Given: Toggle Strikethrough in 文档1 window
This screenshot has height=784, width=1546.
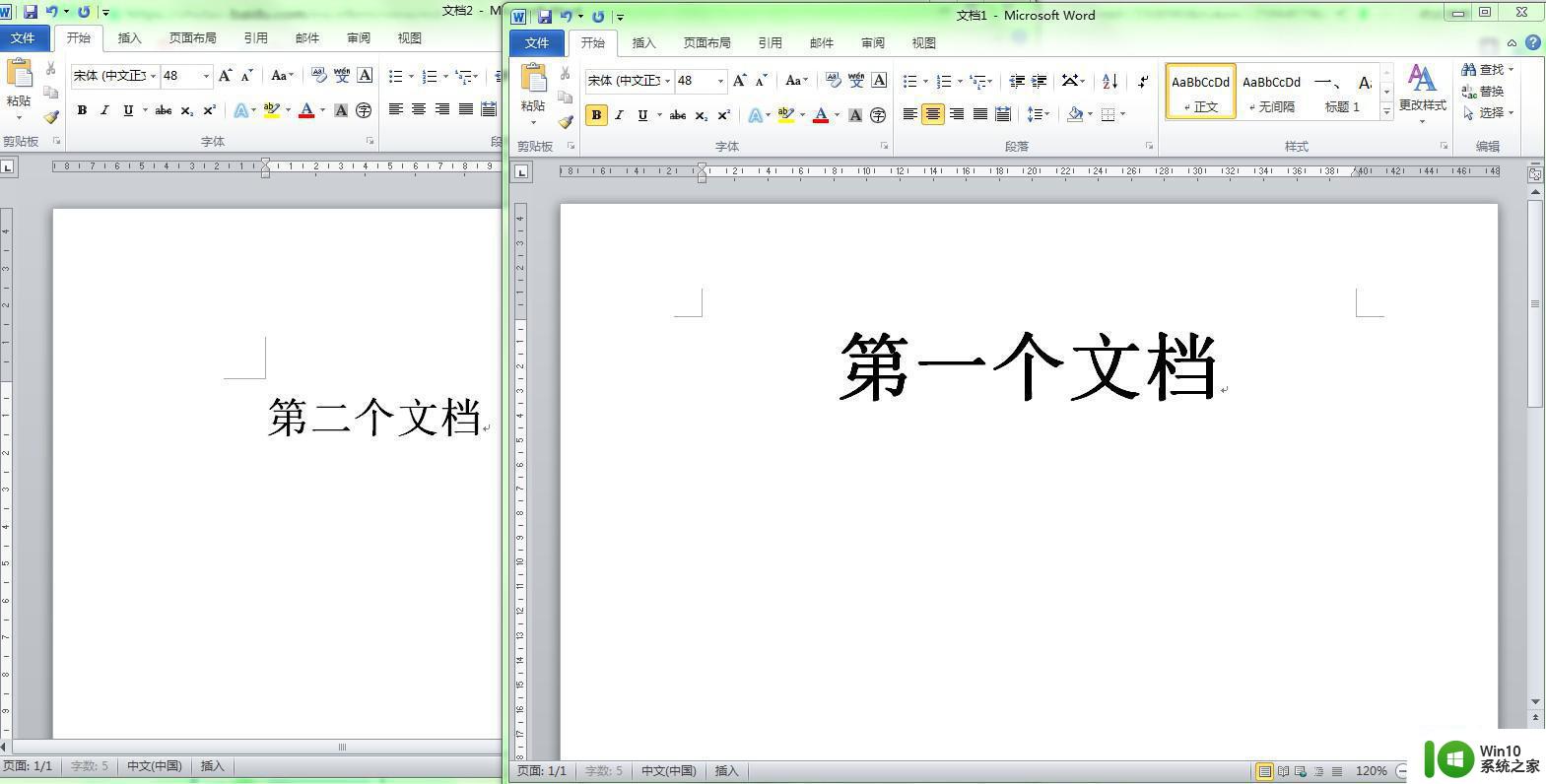Looking at the screenshot, I should click(677, 115).
